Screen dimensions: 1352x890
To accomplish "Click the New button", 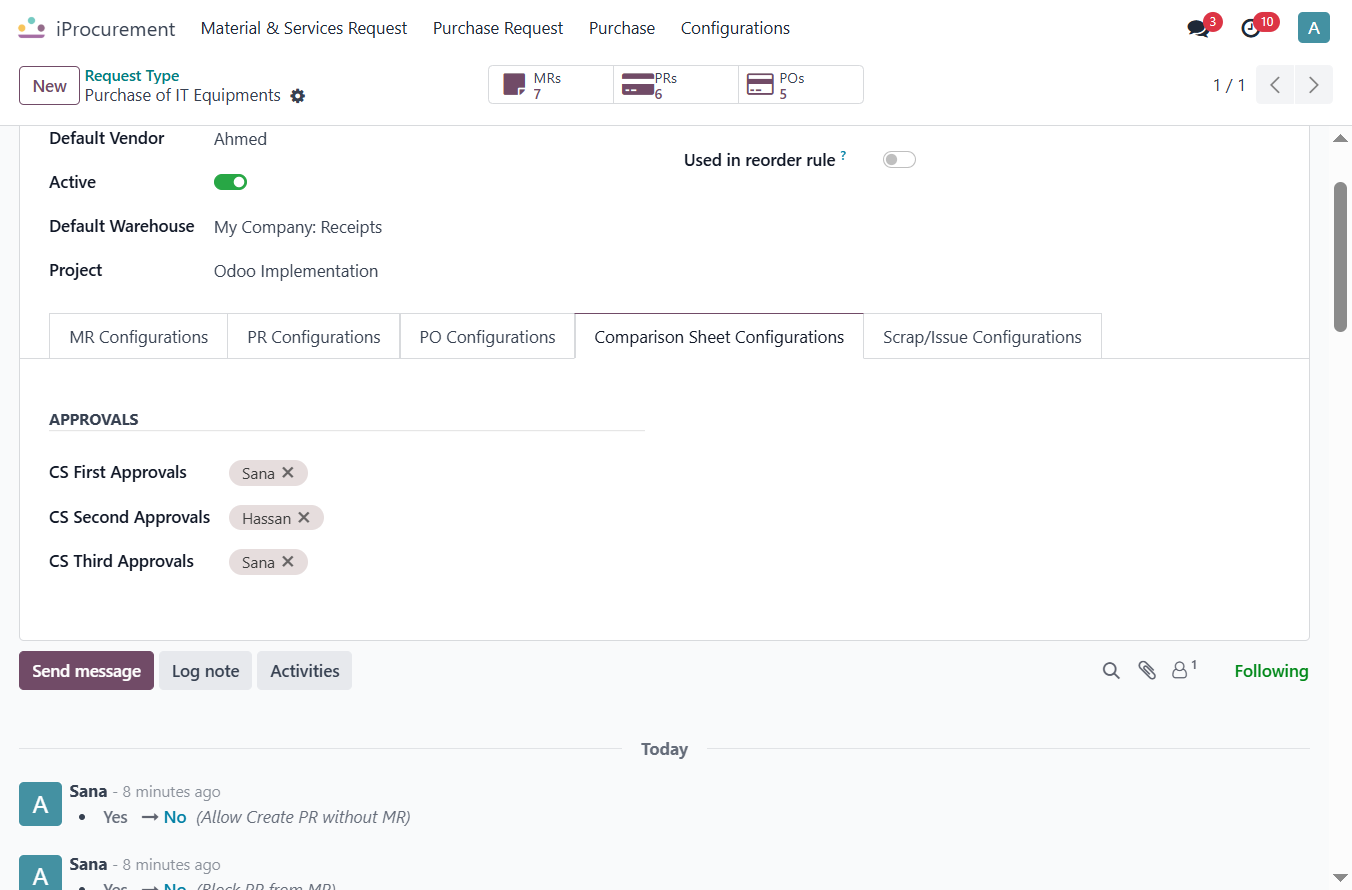I will click(x=50, y=86).
